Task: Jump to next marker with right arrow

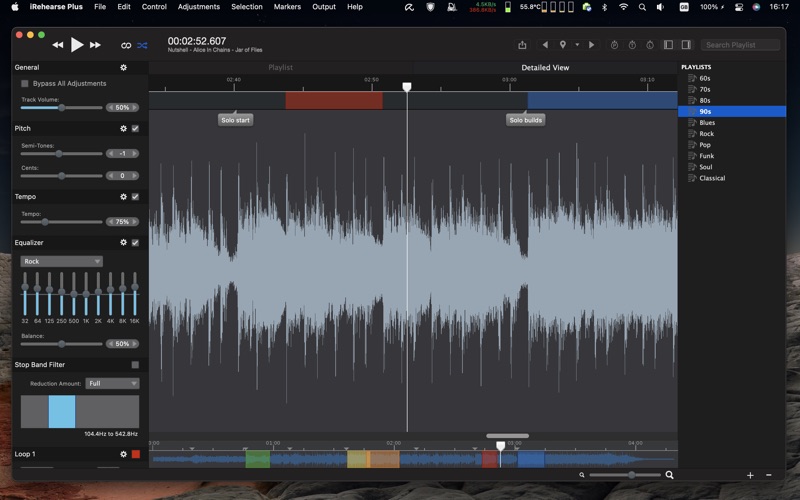Action: (591, 45)
